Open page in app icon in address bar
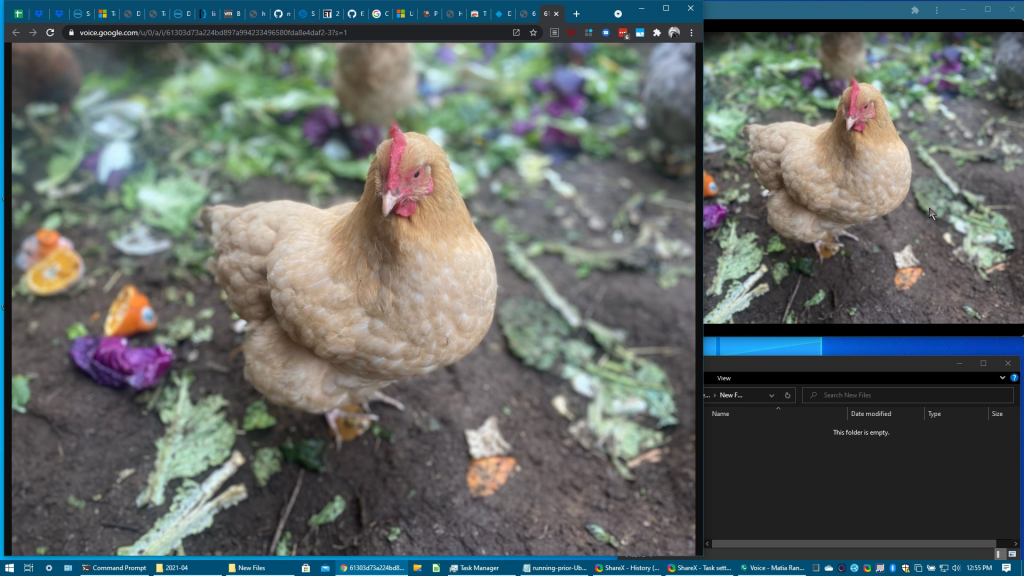1024x576 pixels. 516,32
